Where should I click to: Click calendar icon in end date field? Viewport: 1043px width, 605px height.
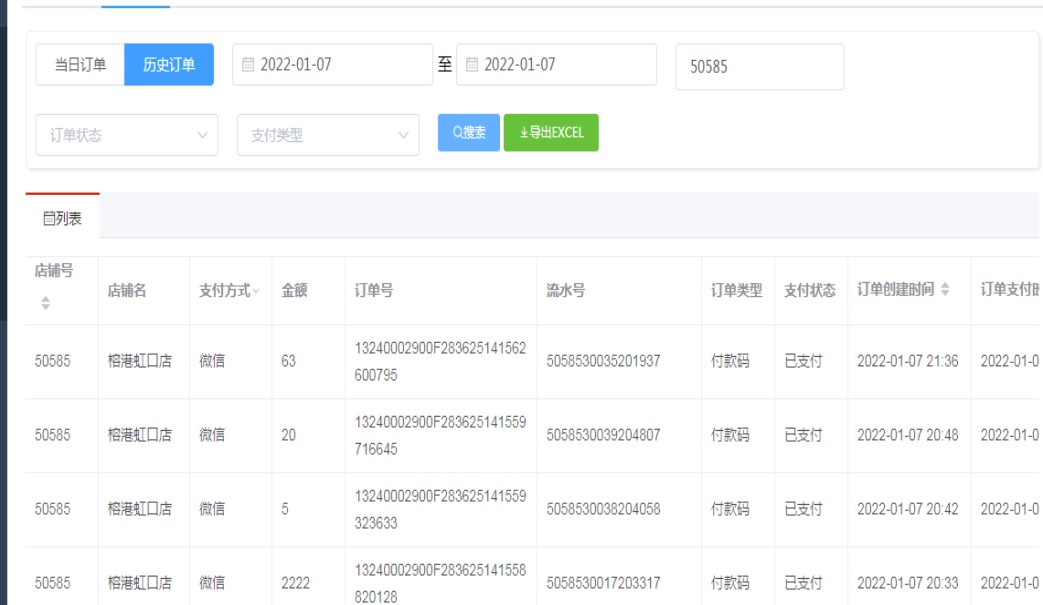click(473, 65)
